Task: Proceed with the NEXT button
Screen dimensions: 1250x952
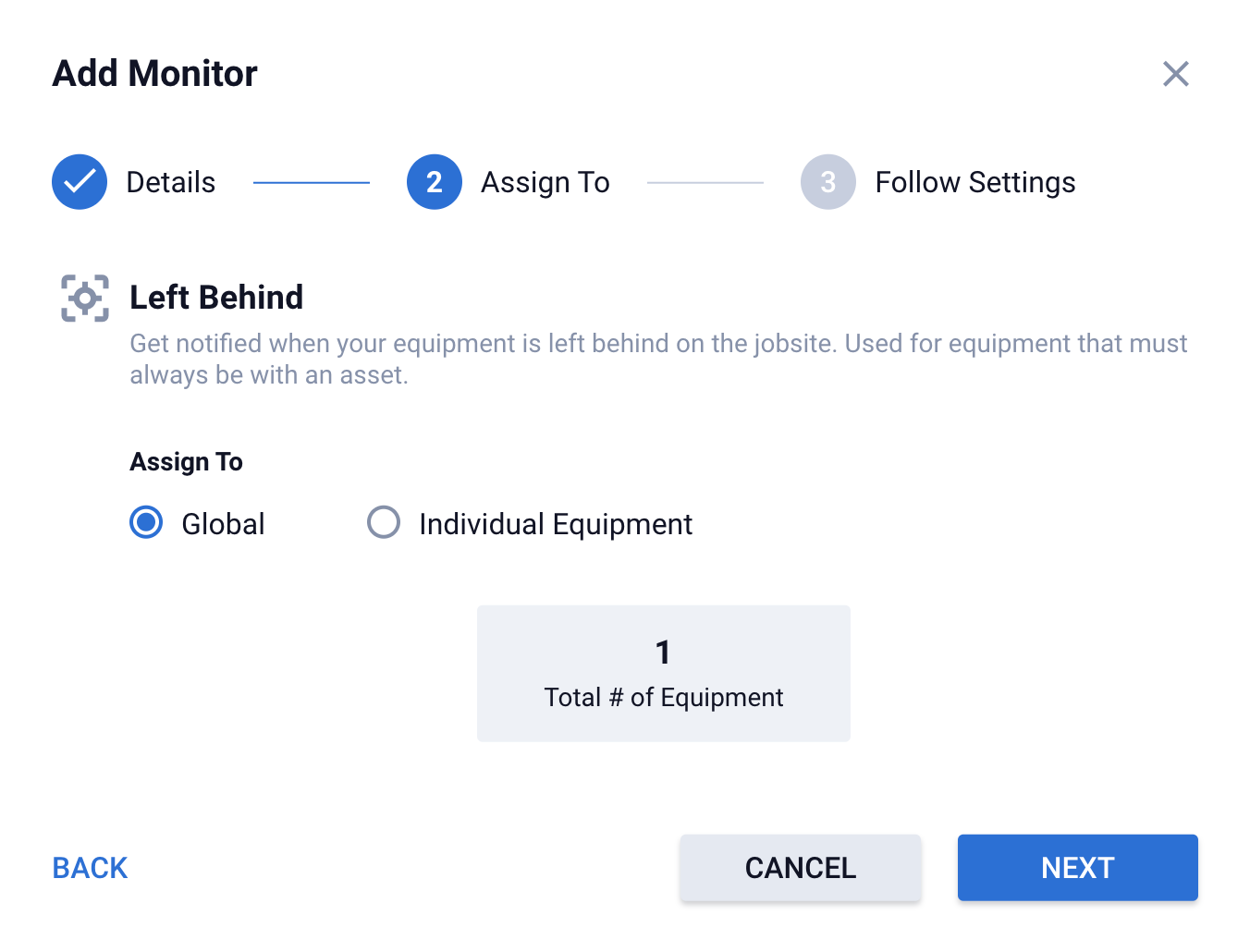Action: coord(1077,867)
